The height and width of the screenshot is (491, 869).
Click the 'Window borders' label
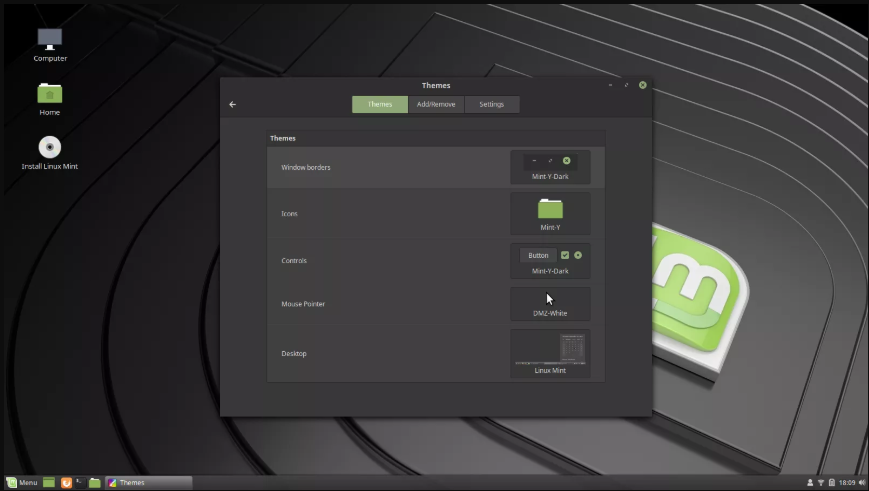305,167
